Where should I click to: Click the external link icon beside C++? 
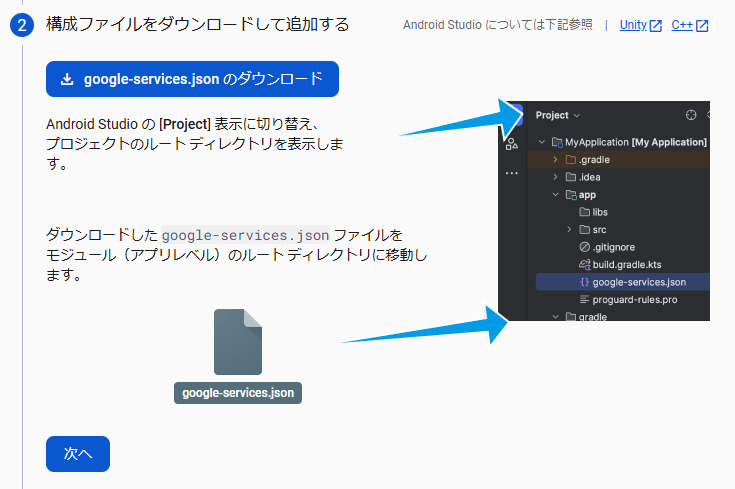(x=702, y=26)
